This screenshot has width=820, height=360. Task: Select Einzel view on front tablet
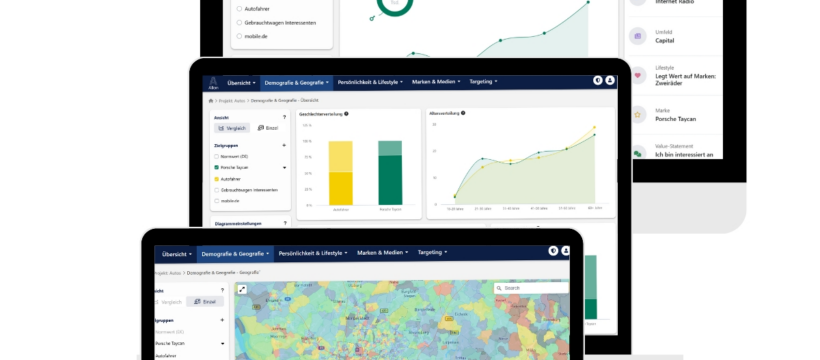coord(205,302)
